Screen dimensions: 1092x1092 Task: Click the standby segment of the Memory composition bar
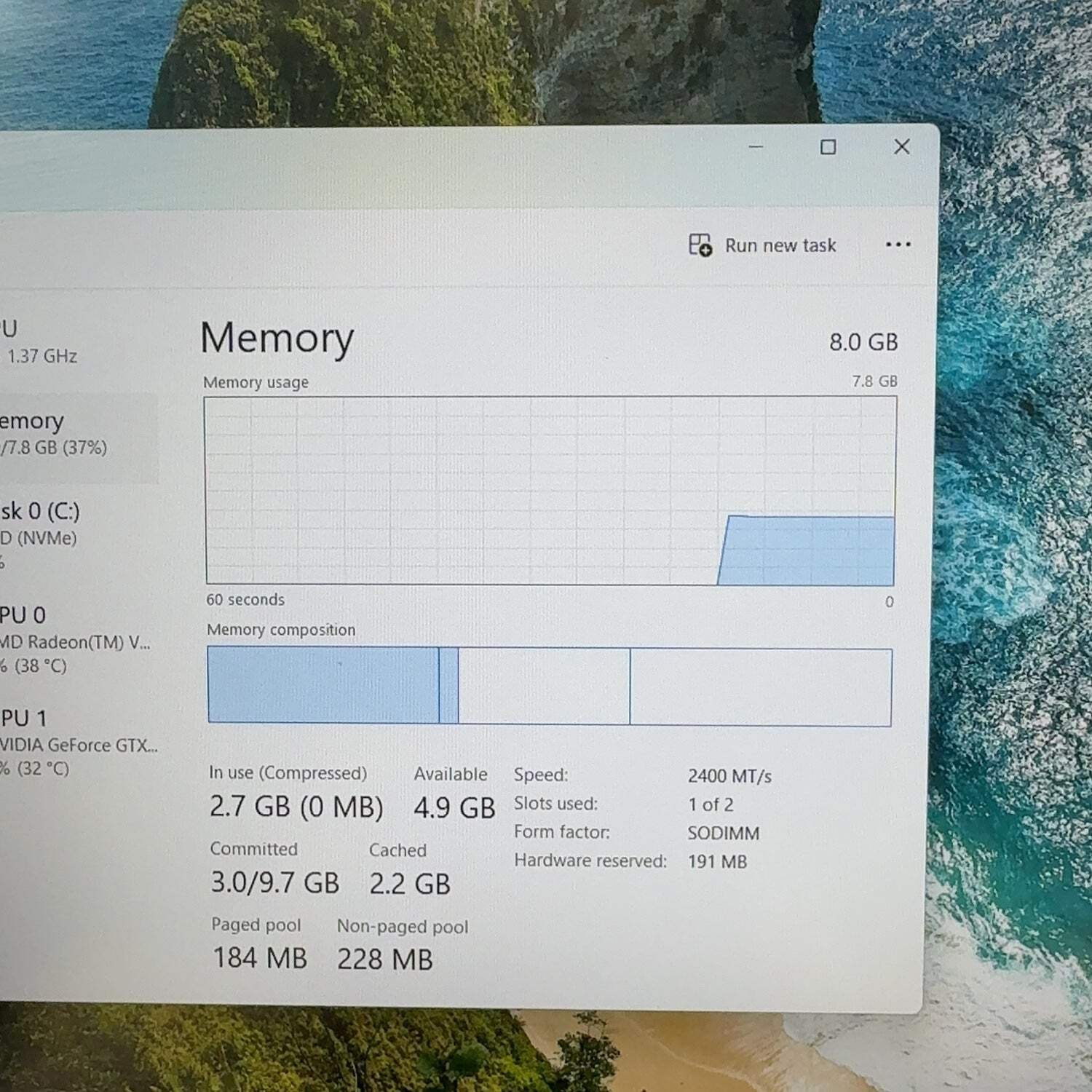(544, 687)
